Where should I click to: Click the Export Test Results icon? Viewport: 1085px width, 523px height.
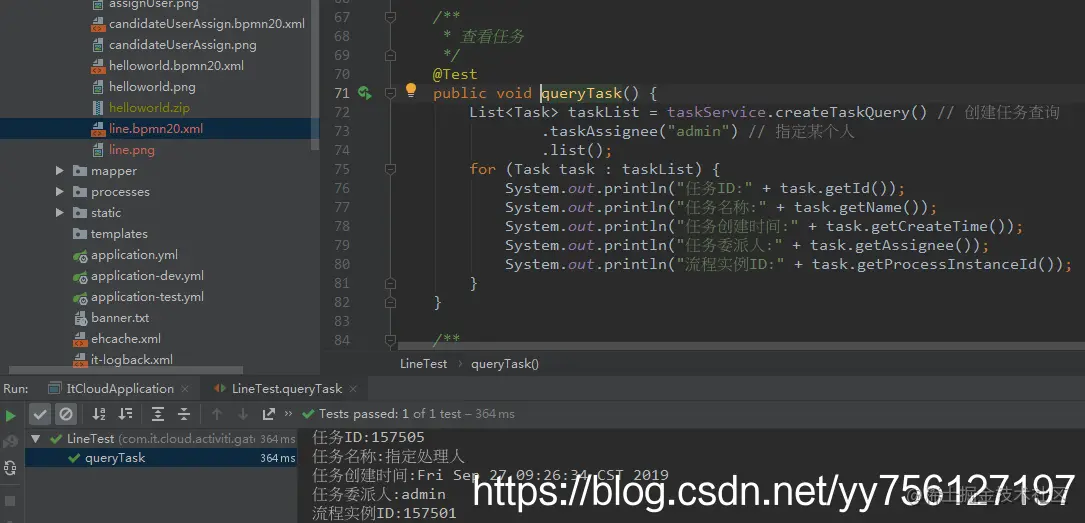268,414
